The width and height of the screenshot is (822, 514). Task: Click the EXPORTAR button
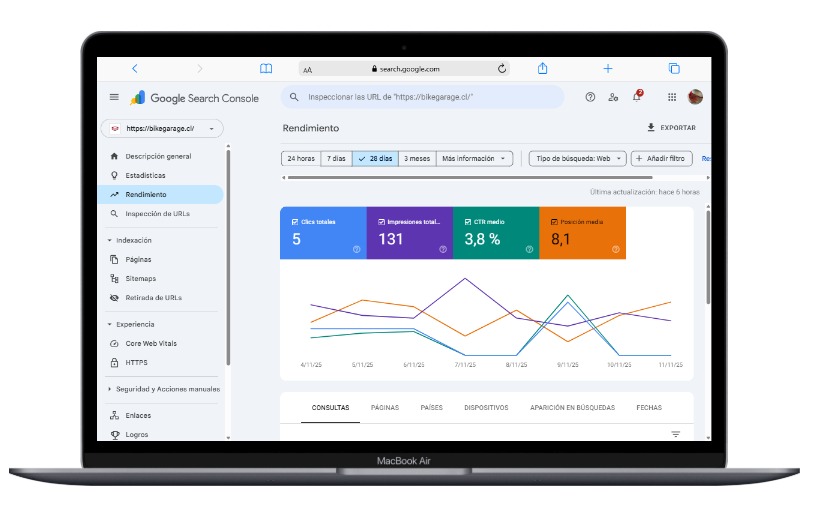coord(671,128)
